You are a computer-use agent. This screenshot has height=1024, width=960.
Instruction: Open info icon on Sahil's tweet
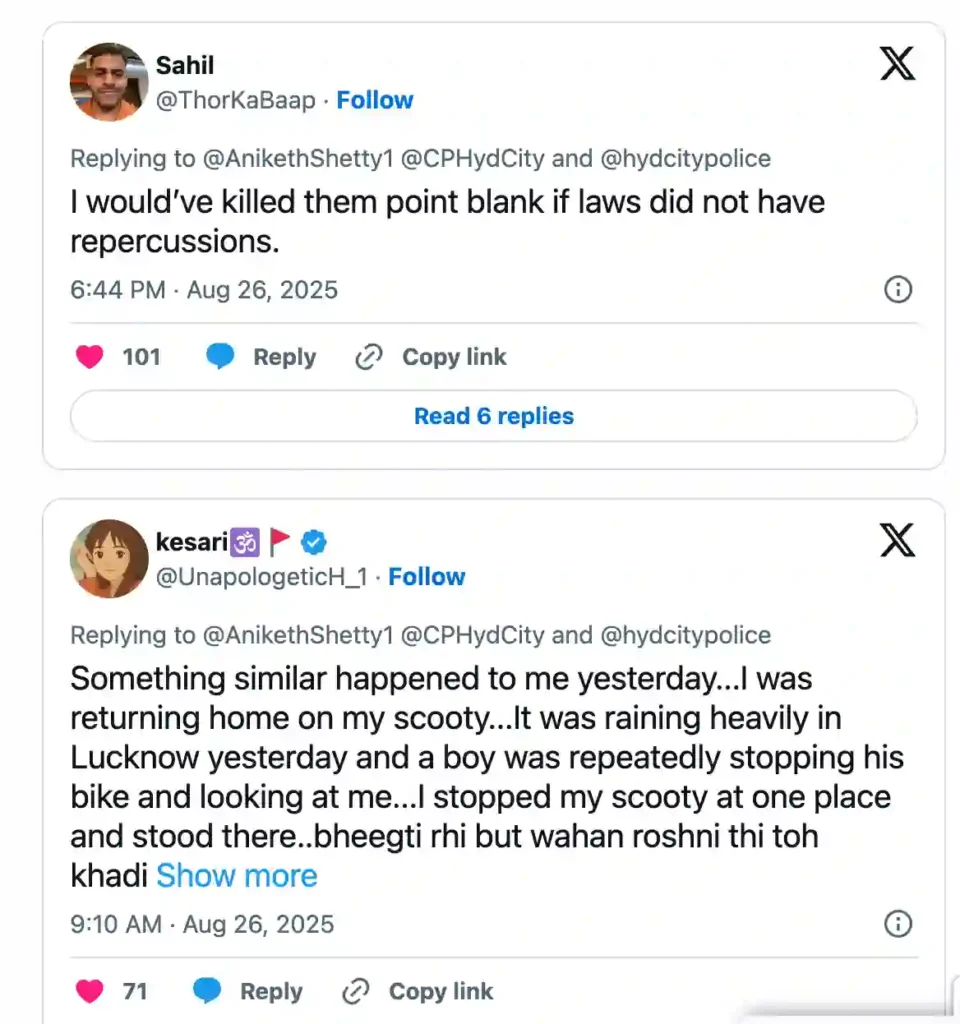pos(898,290)
